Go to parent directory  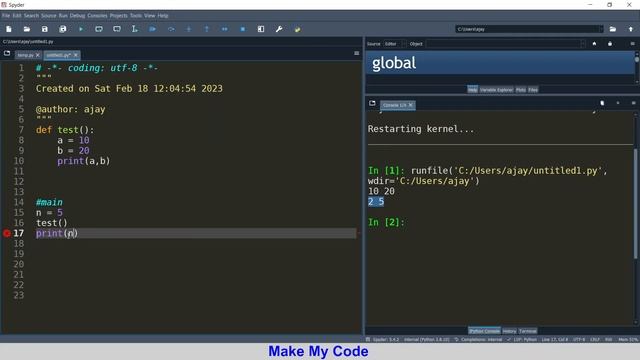point(631,29)
